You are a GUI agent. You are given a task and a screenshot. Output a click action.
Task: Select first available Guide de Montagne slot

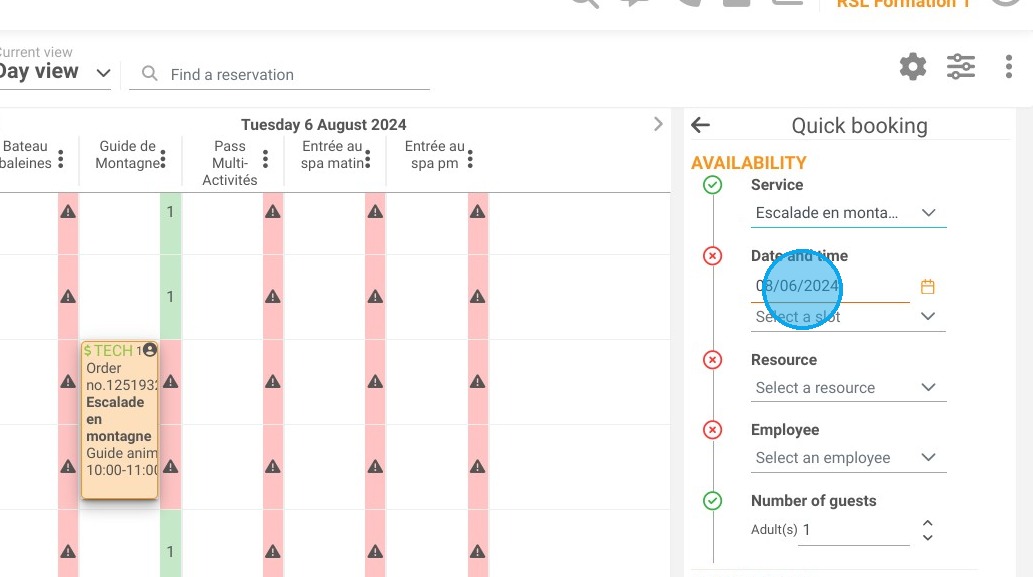click(x=170, y=212)
